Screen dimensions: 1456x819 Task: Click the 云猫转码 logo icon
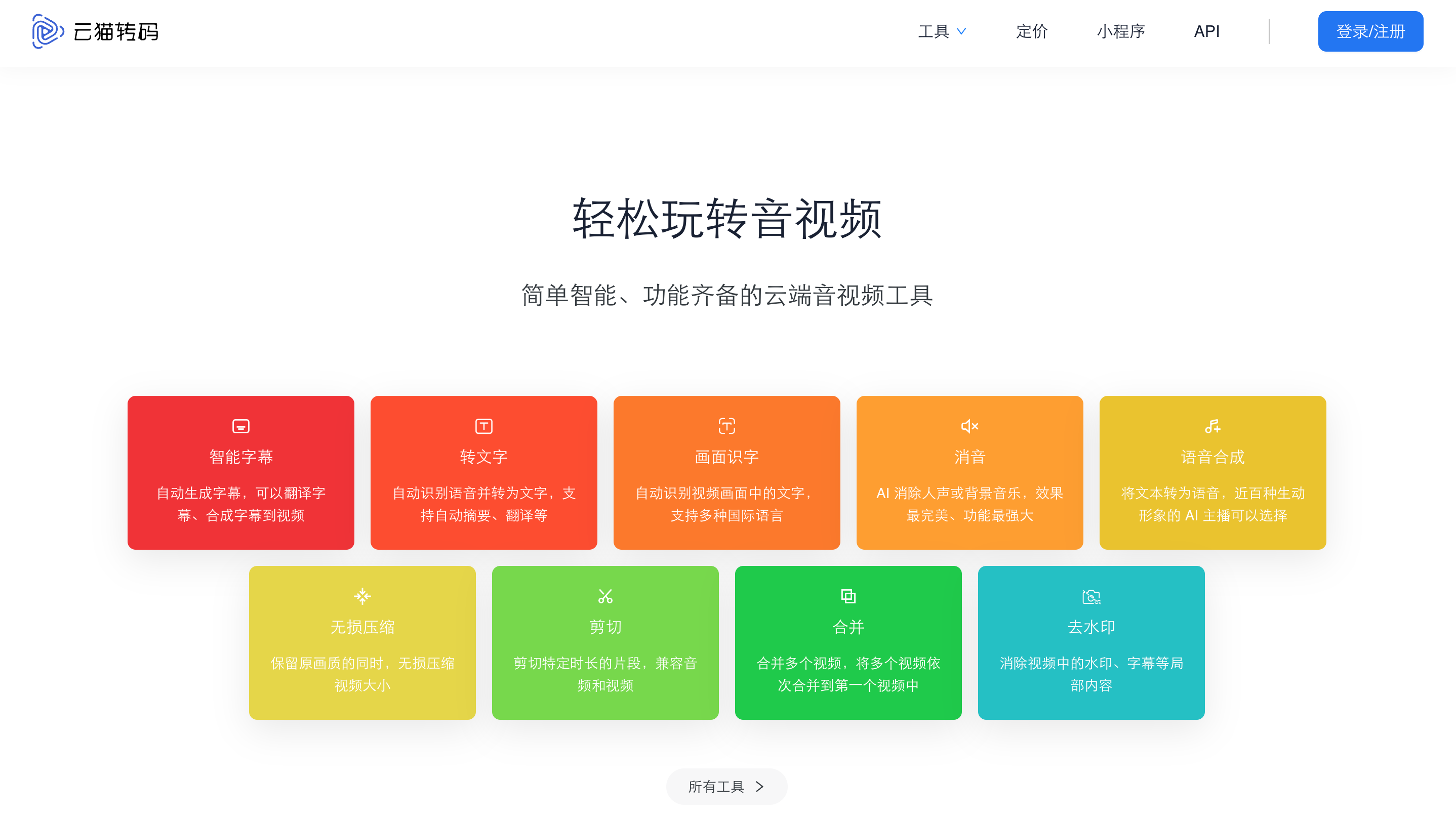(x=48, y=31)
